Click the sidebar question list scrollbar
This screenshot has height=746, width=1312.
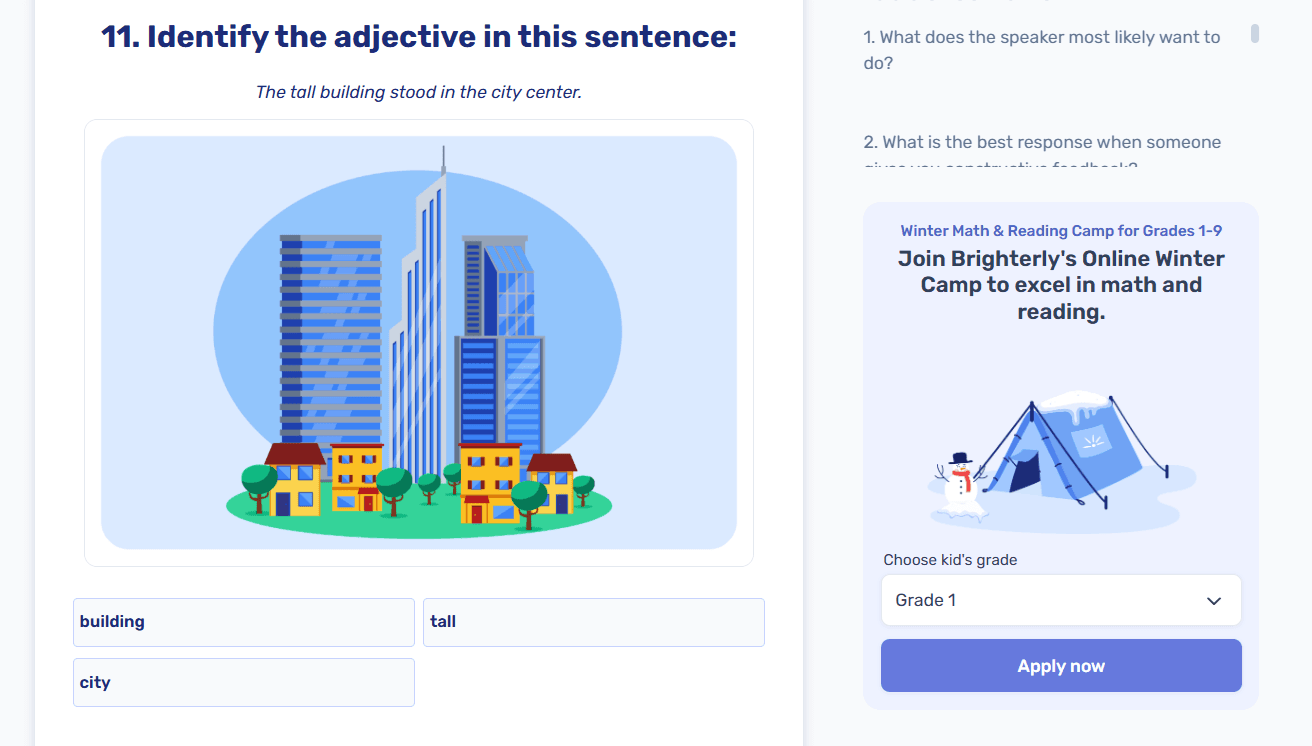(x=1255, y=34)
